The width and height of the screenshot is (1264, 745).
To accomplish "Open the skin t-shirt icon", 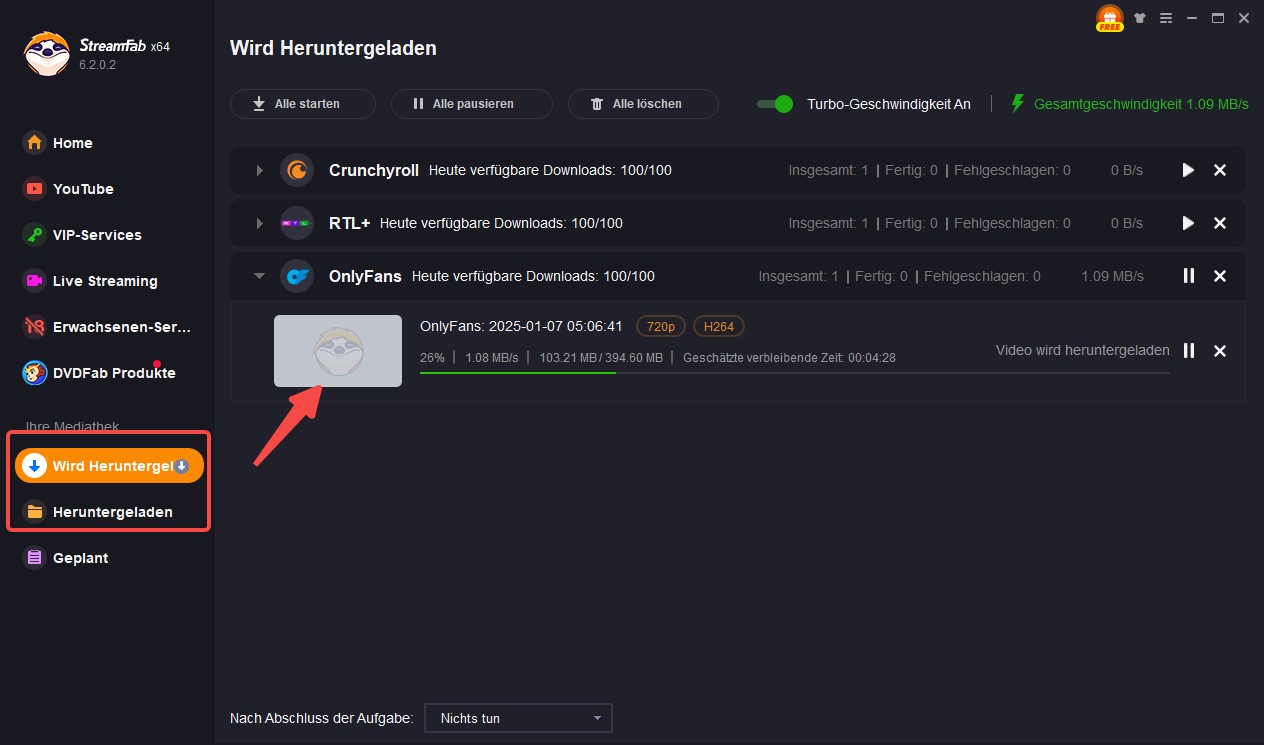I will click(1139, 18).
